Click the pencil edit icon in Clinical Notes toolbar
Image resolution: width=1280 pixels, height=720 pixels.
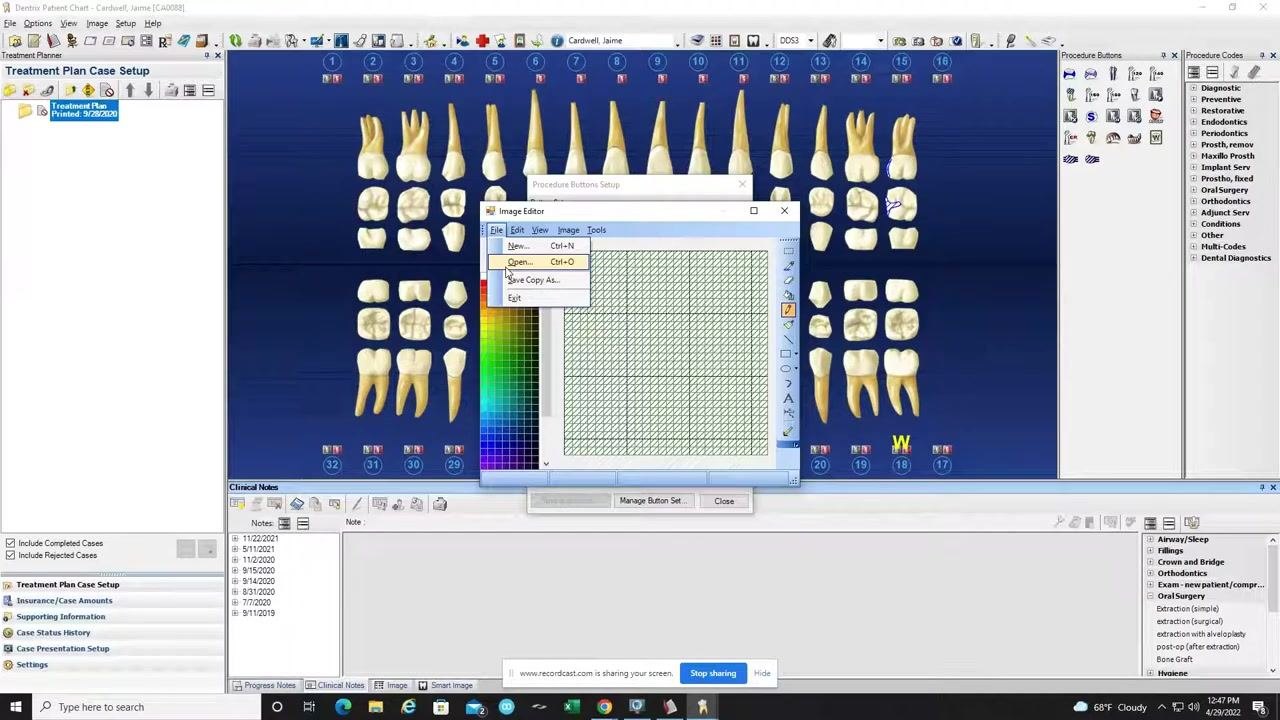click(x=357, y=504)
